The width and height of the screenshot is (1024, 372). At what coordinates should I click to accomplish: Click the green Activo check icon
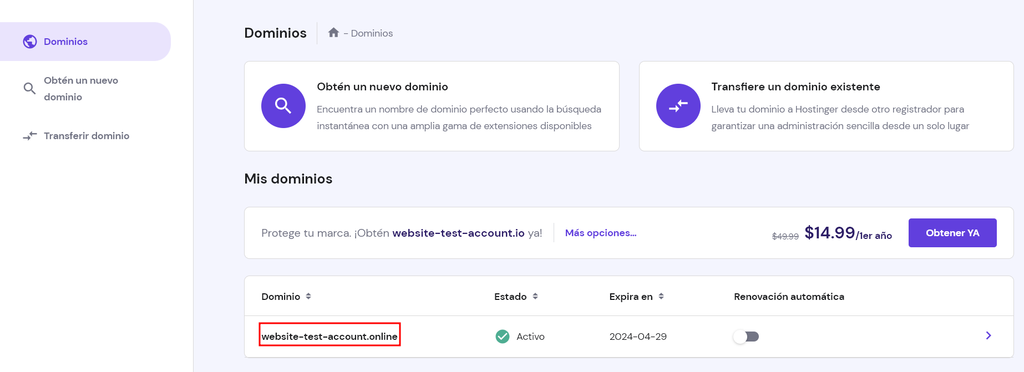coord(502,337)
